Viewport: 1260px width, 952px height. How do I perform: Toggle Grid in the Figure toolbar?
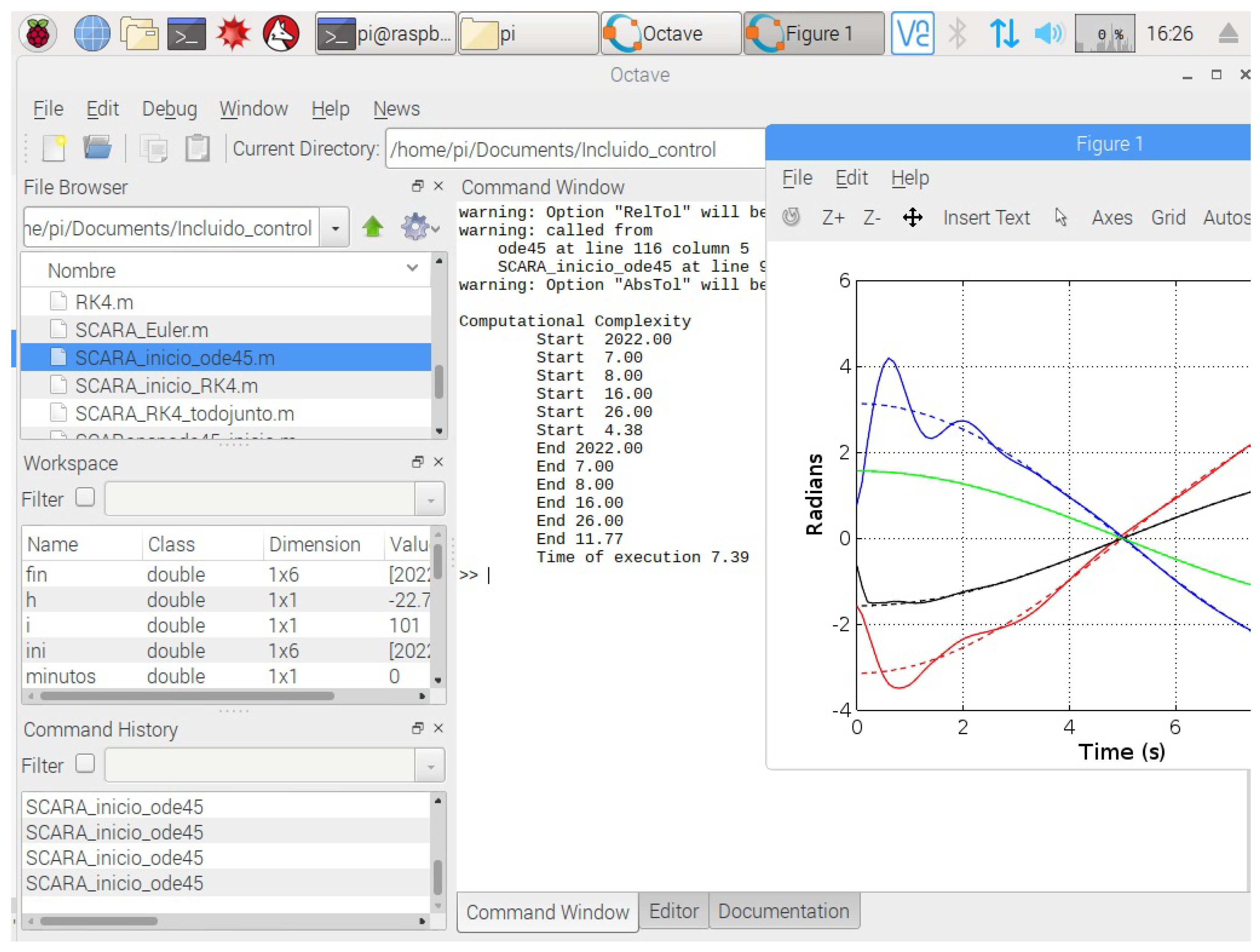coord(1168,217)
